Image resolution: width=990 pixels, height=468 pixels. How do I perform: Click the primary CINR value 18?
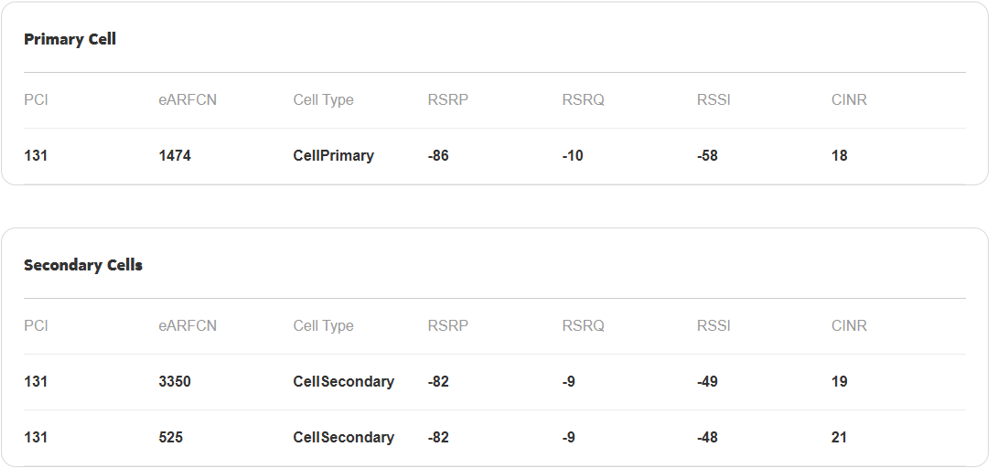tap(839, 155)
